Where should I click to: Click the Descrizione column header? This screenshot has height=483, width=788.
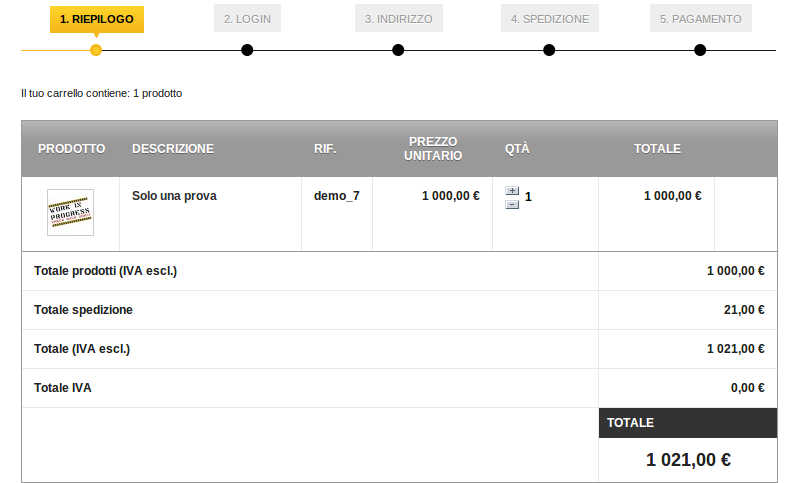coord(173,149)
